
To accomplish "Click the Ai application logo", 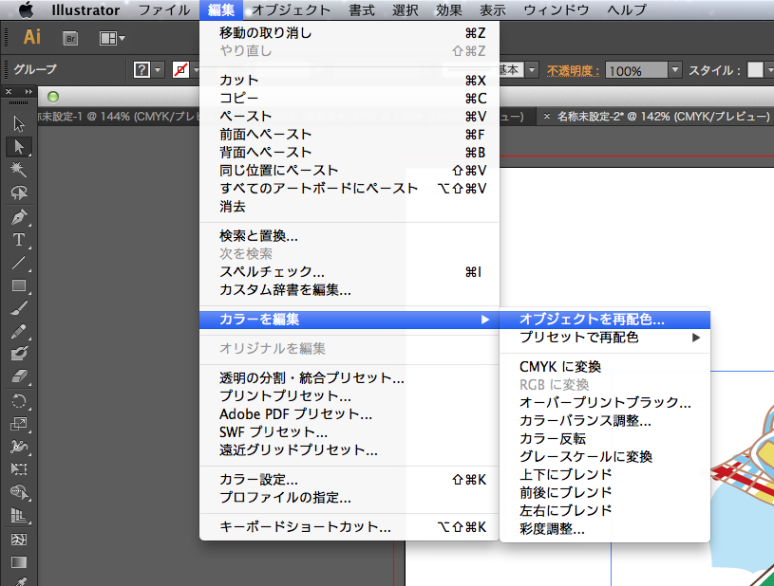I will pyautogui.click(x=32, y=37).
